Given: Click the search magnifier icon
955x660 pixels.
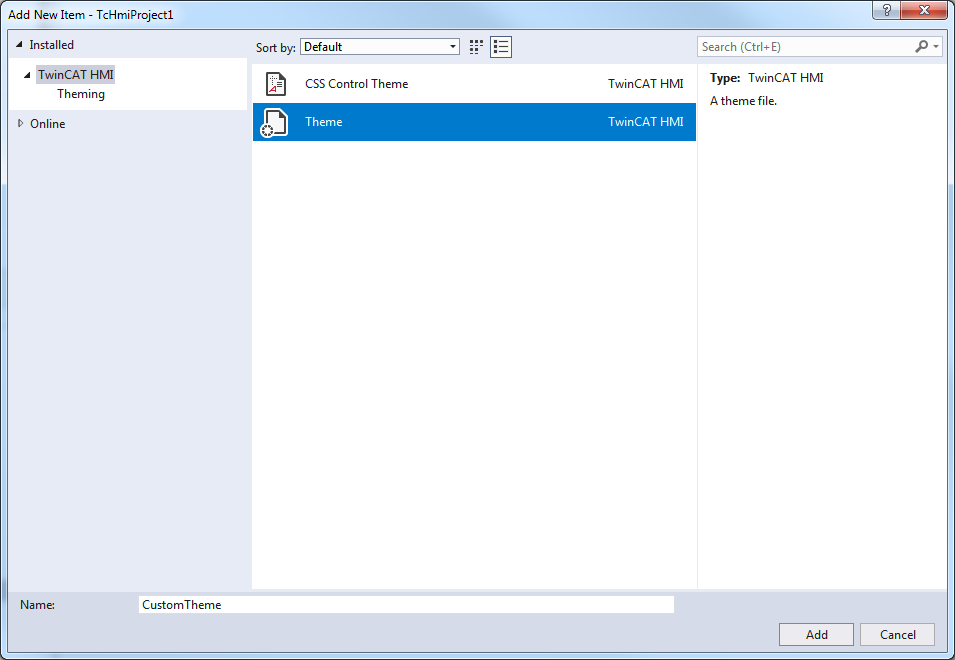Looking at the screenshot, I should 921,46.
